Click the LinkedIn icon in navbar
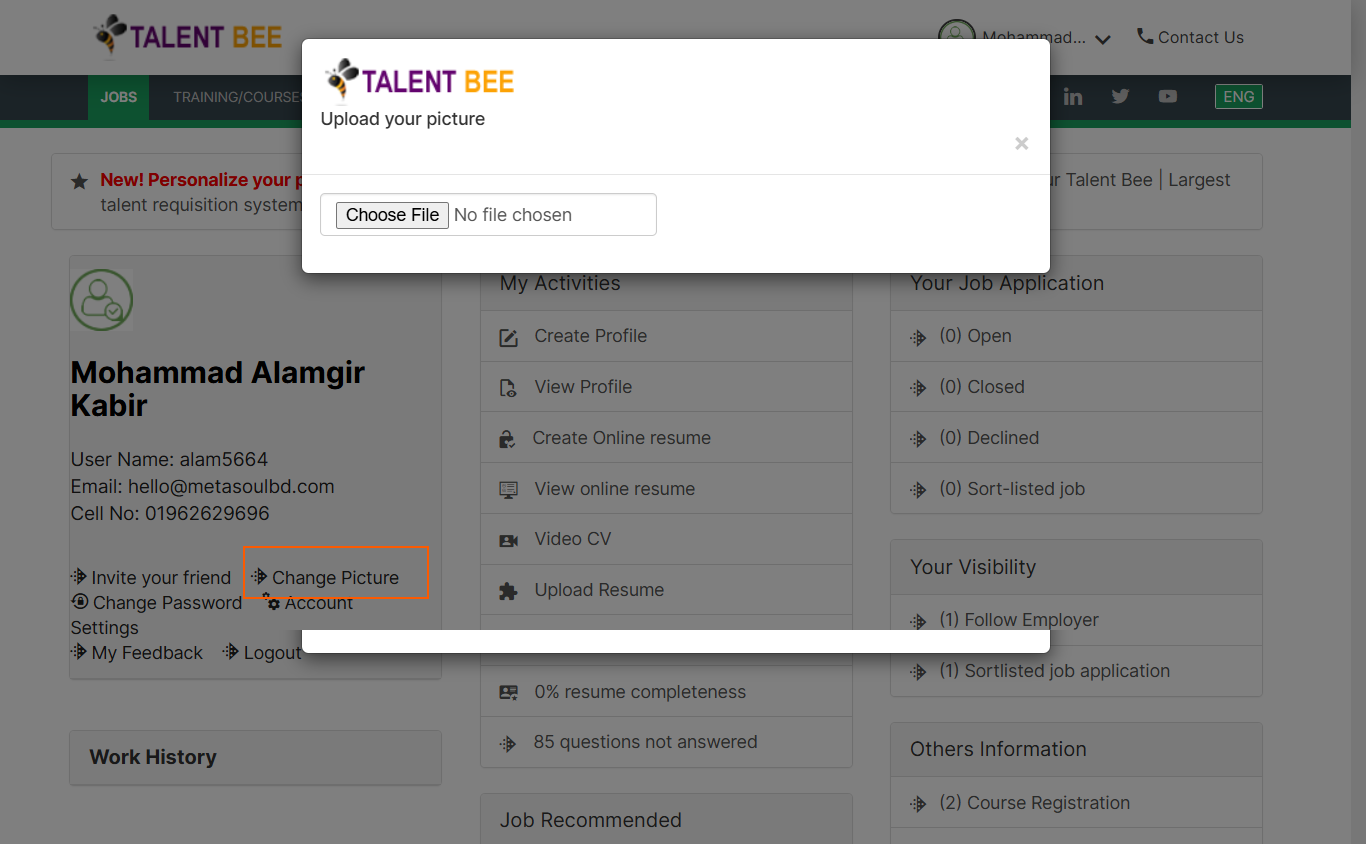Image resolution: width=1366 pixels, height=844 pixels. coord(1073,97)
